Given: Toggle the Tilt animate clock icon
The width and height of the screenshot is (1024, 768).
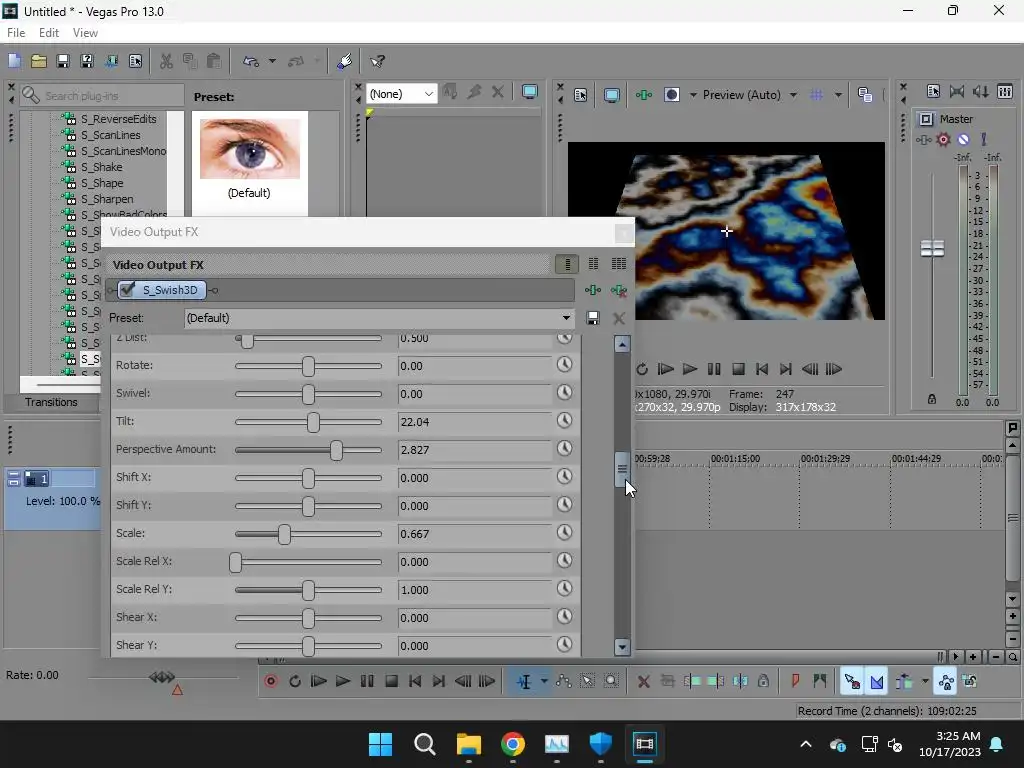Looking at the screenshot, I should (564, 421).
